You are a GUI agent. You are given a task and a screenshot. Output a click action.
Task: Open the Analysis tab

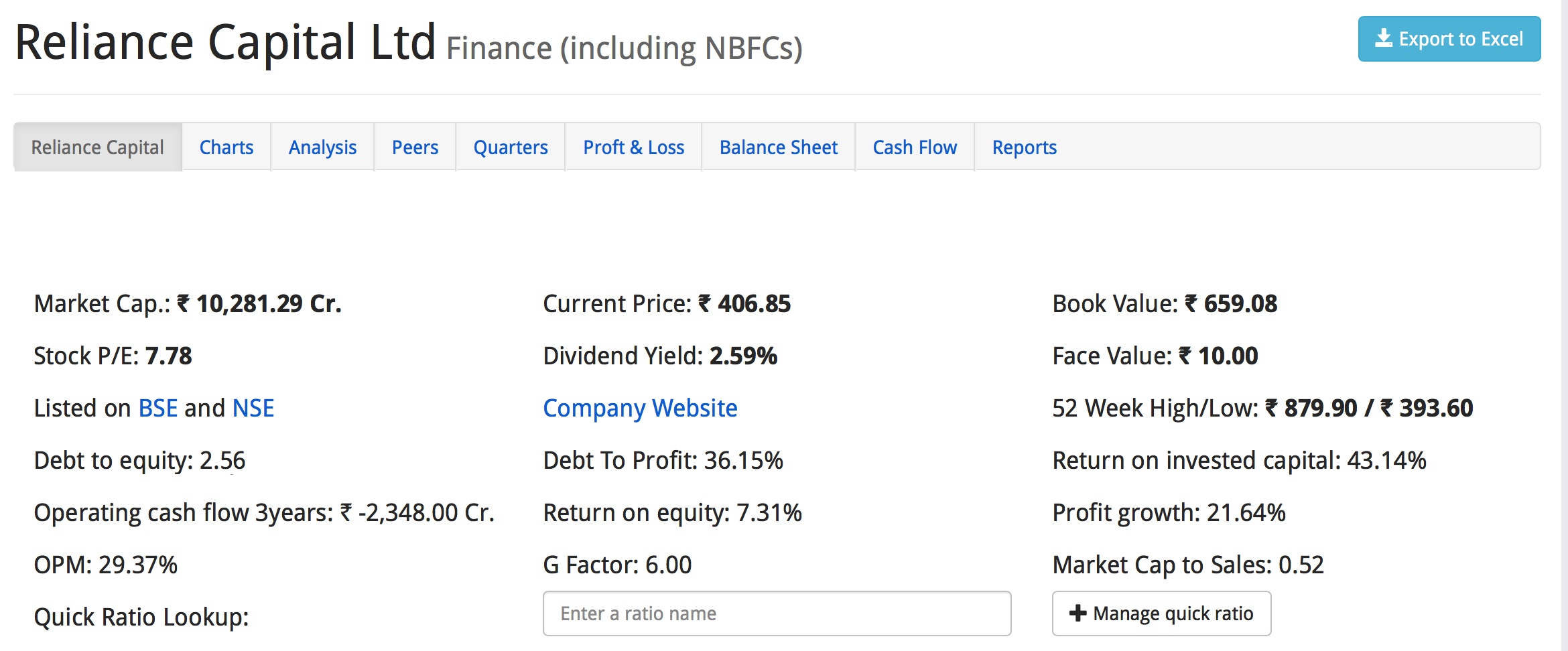coord(322,147)
